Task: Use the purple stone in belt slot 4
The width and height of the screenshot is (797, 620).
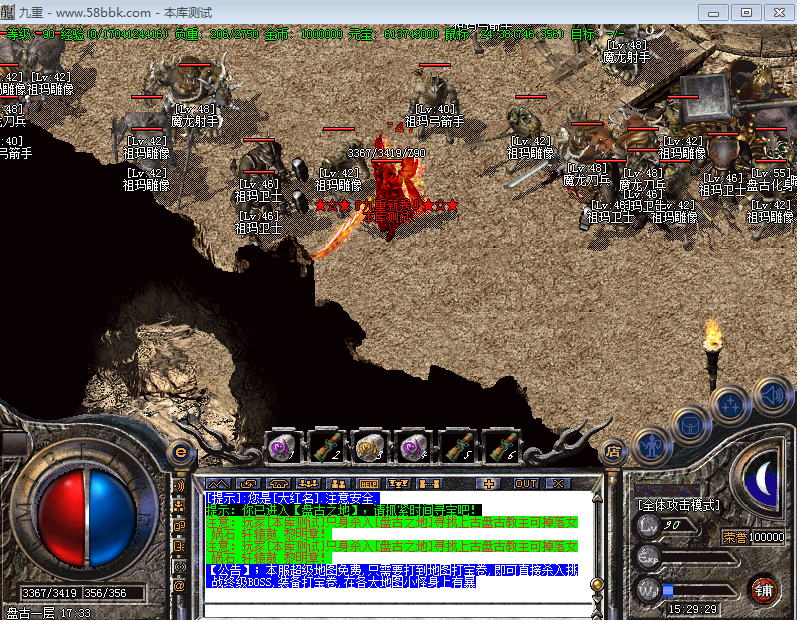Action: coord(413,448)
